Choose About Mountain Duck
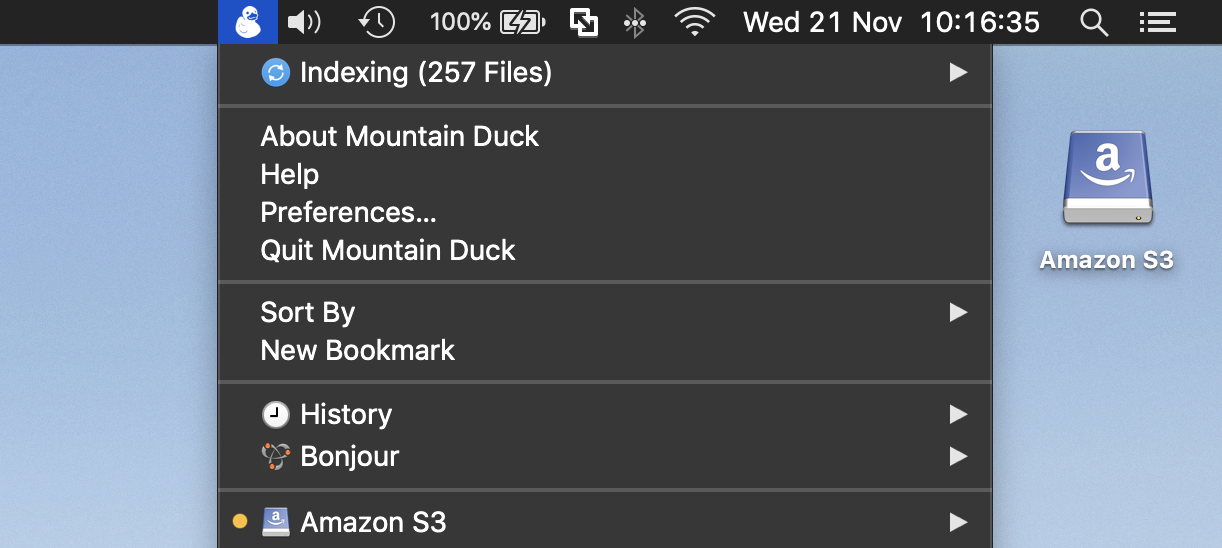This screenshot has width=1222, height=548. 399,136
